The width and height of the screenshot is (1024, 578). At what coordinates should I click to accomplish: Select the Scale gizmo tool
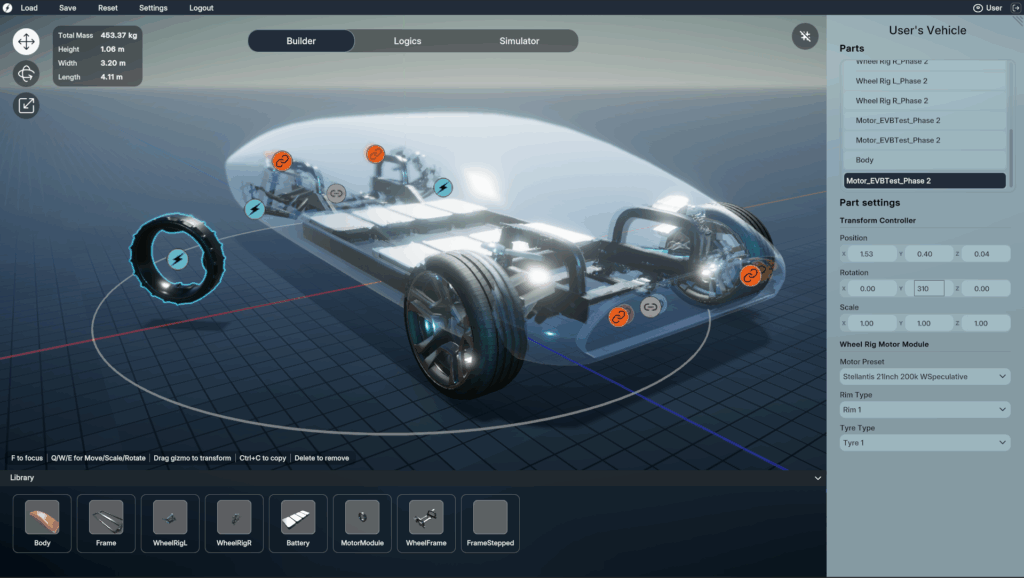coord(25,105)
